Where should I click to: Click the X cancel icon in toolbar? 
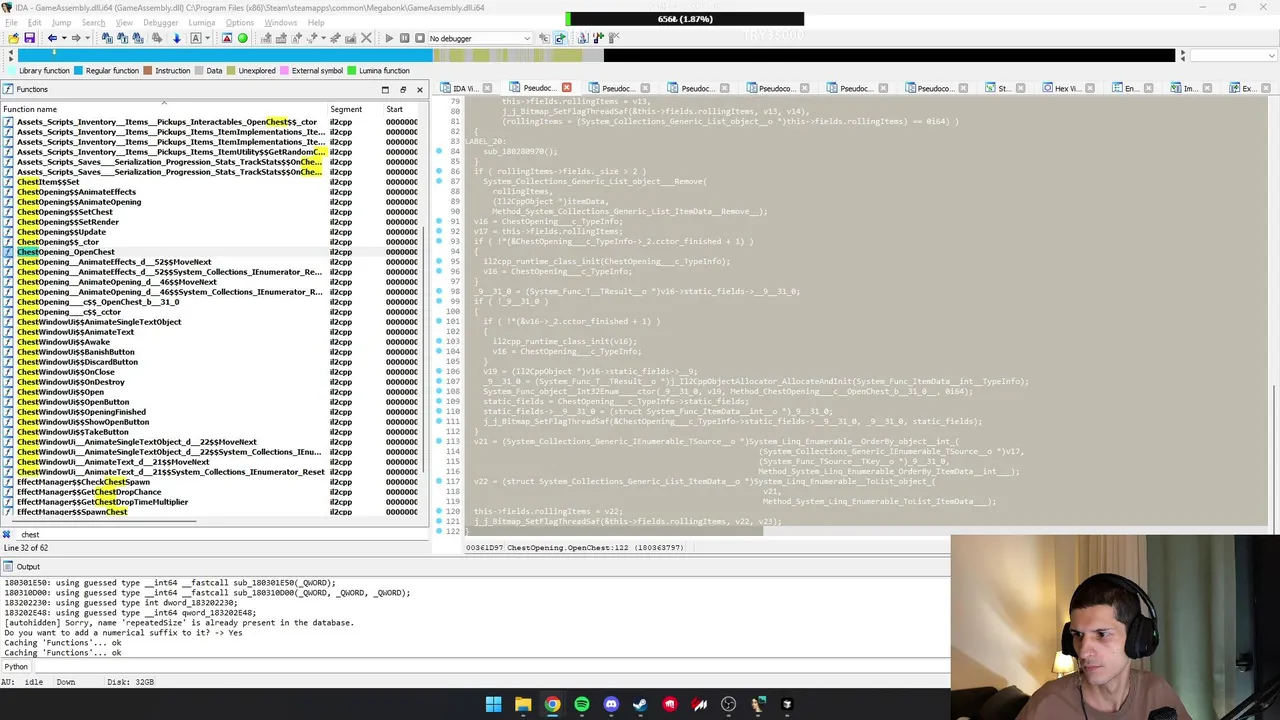365,38
